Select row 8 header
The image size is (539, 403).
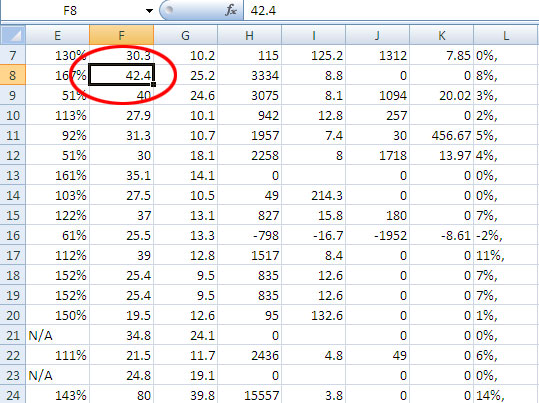click(x=13, y=75)
